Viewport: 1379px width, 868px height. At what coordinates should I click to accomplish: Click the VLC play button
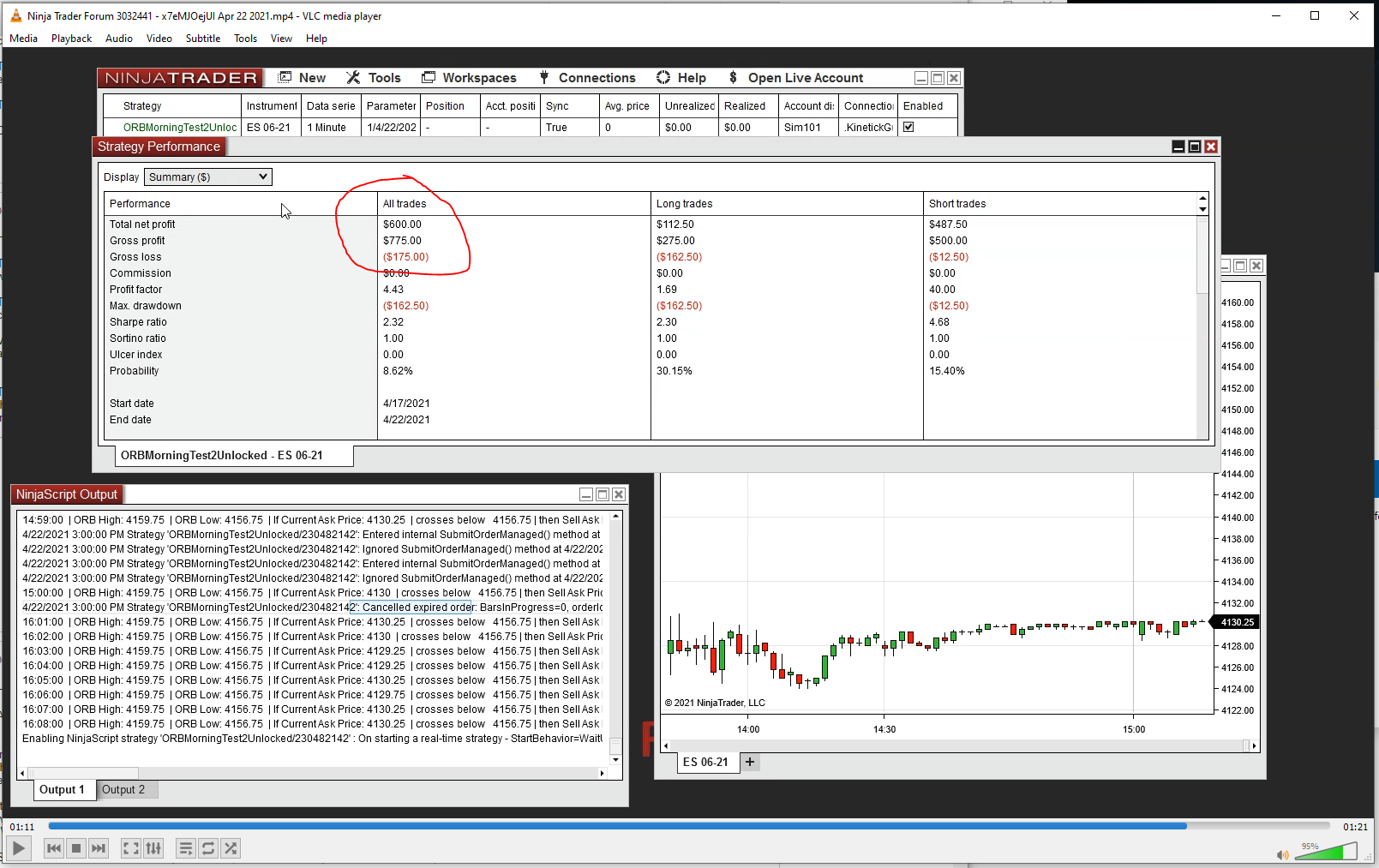(18, 848)
